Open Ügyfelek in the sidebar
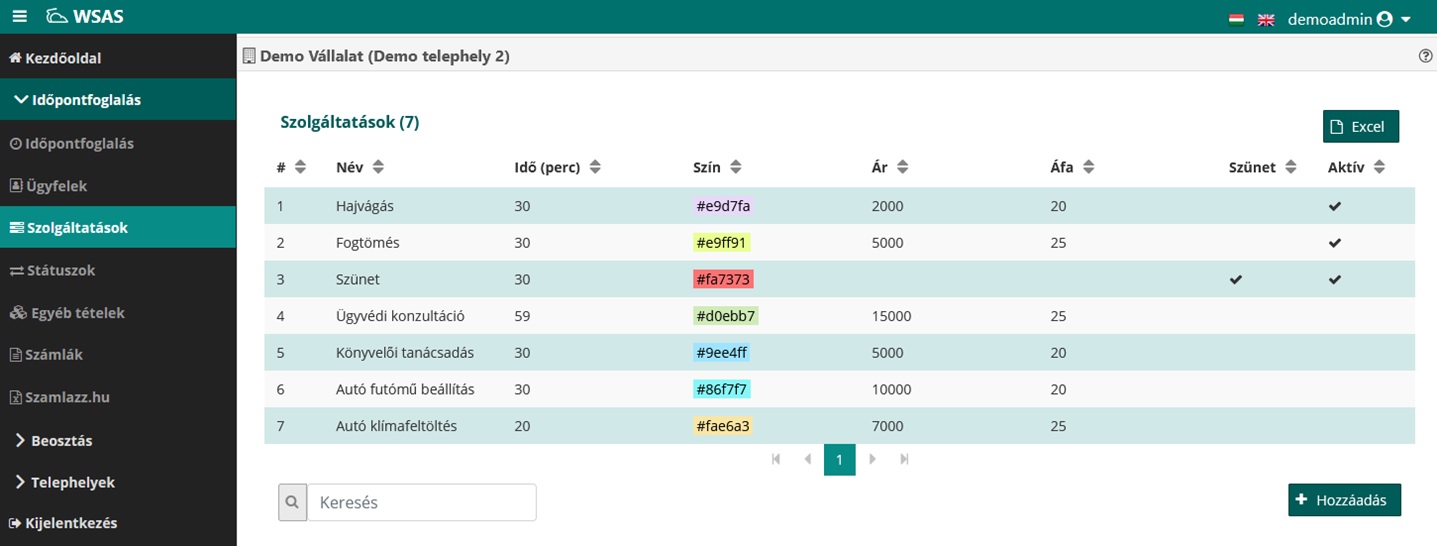The height and width of the screenshot is (546, 1437). [x=58, y=186]
